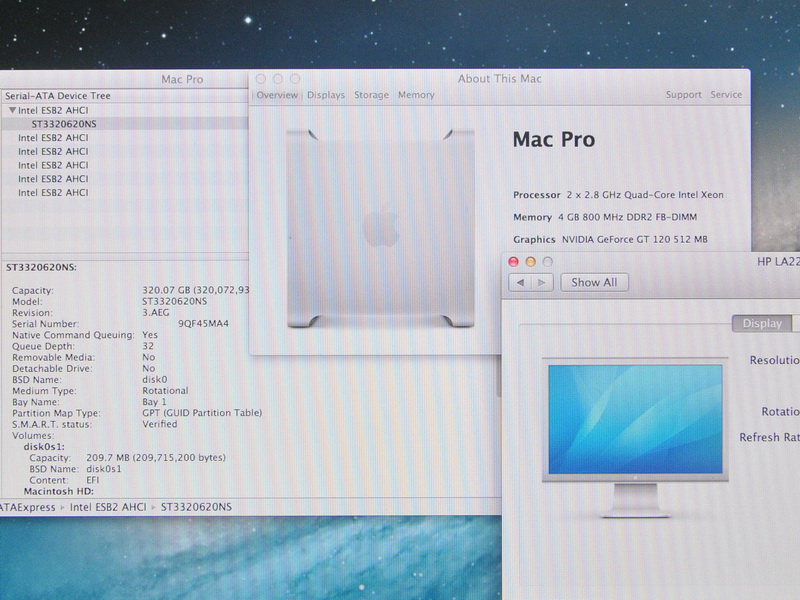Select ST3320620NS in Serial-ATA Device Tree

click(64, 124)
